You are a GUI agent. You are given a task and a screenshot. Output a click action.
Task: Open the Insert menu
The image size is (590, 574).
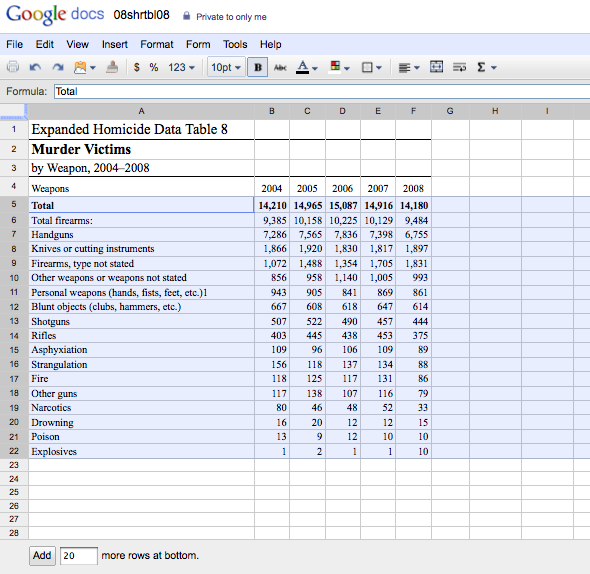pyautogui.click(x=115, y=44)
